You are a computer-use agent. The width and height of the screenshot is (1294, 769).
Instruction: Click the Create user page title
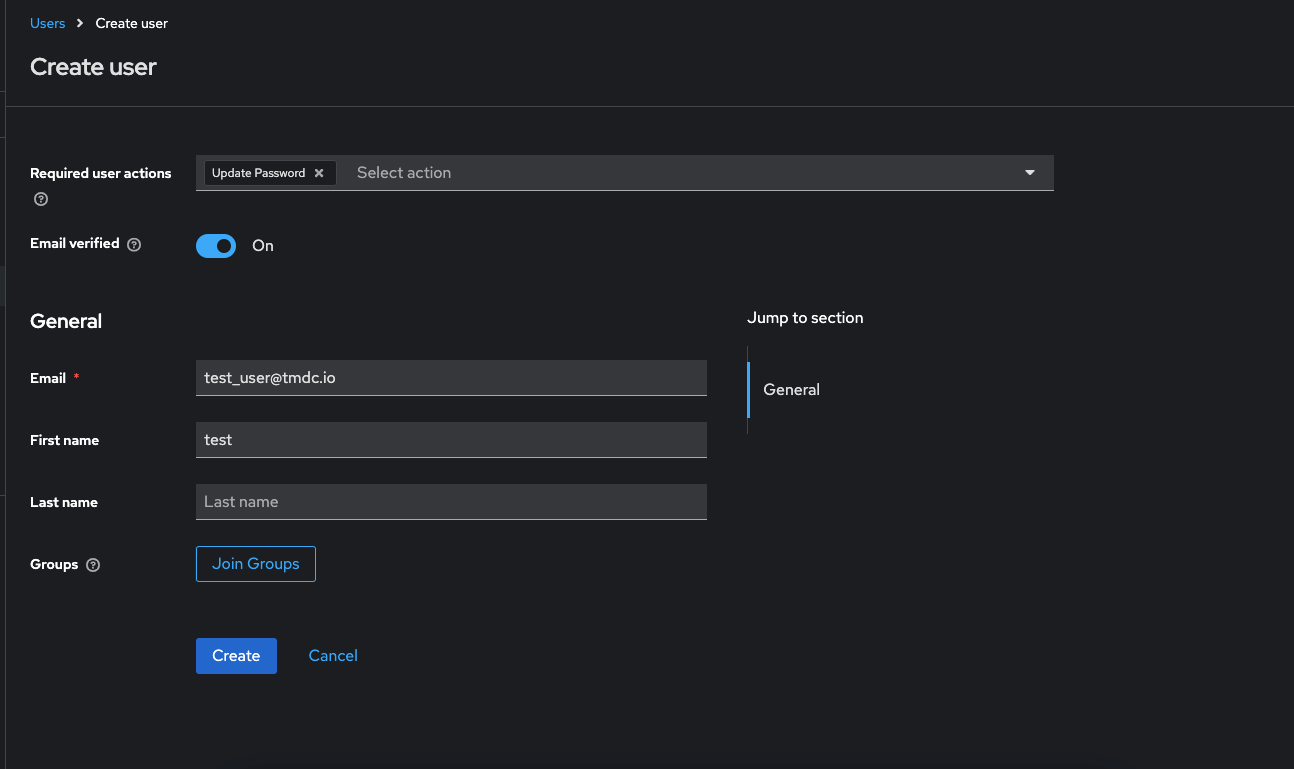tap(93, 67)
